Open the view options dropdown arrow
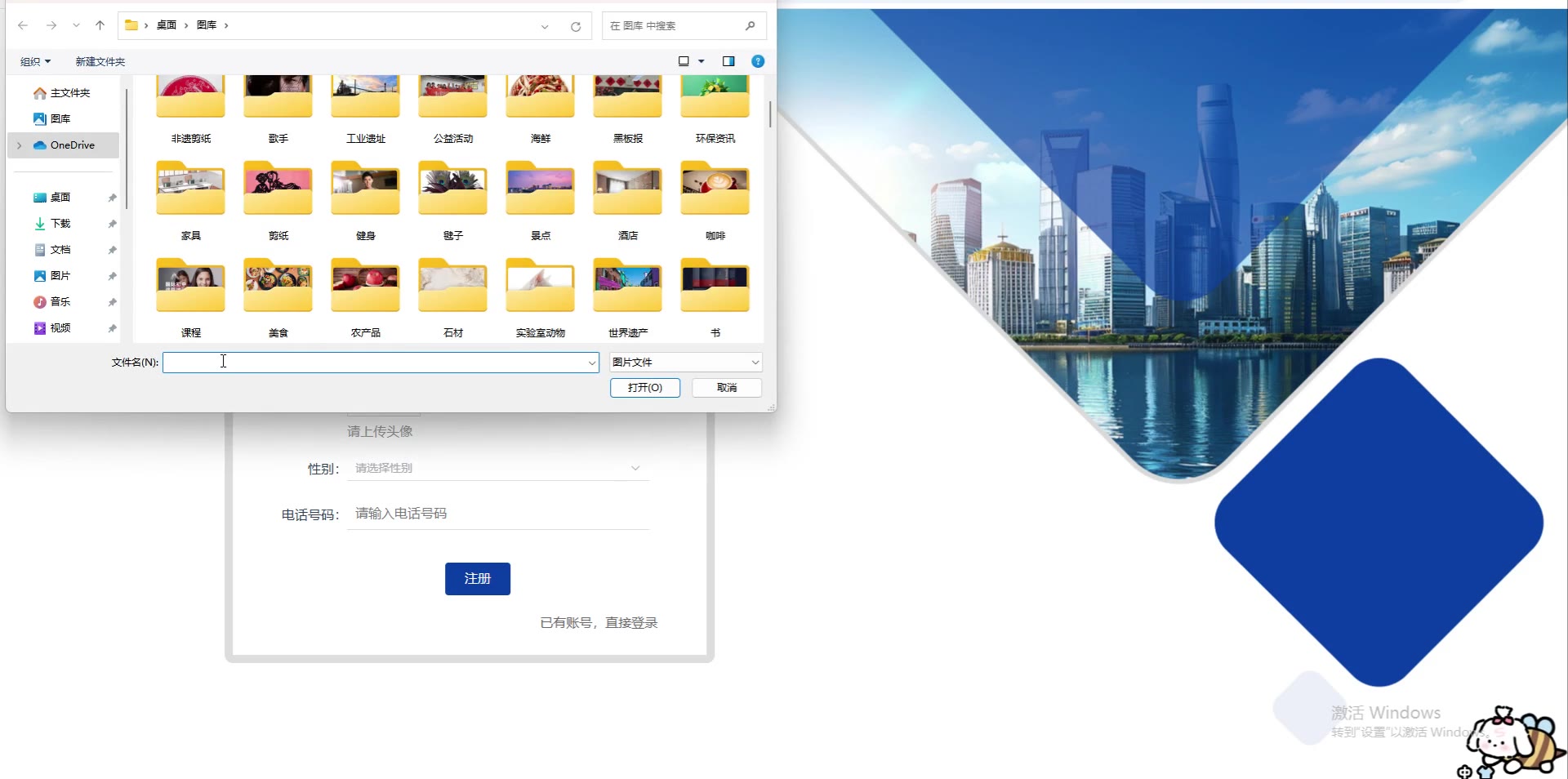This screenshot has height=779, width=1568. click(702, 61)
